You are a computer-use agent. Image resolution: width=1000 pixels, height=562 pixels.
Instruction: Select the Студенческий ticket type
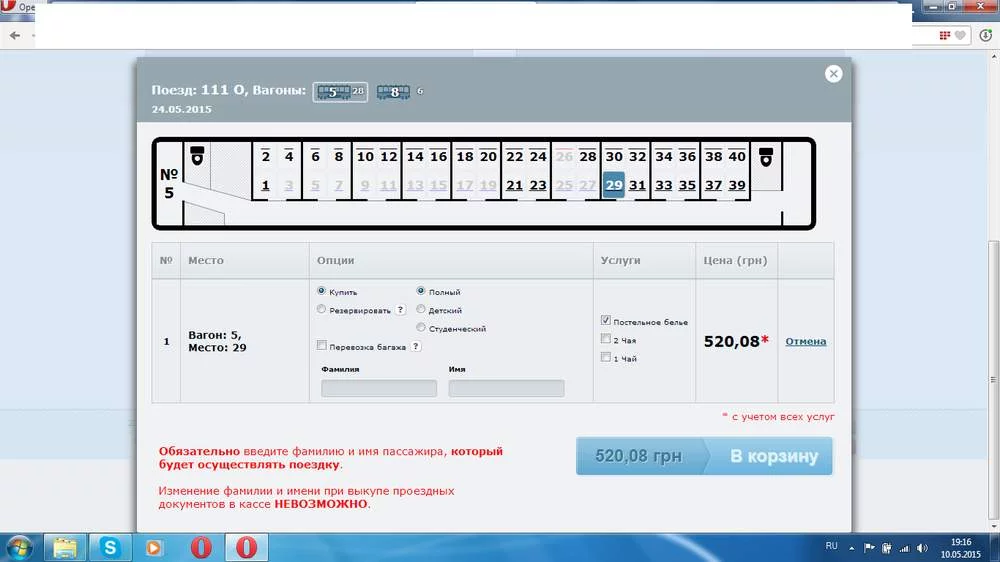[x=420, y=328]
